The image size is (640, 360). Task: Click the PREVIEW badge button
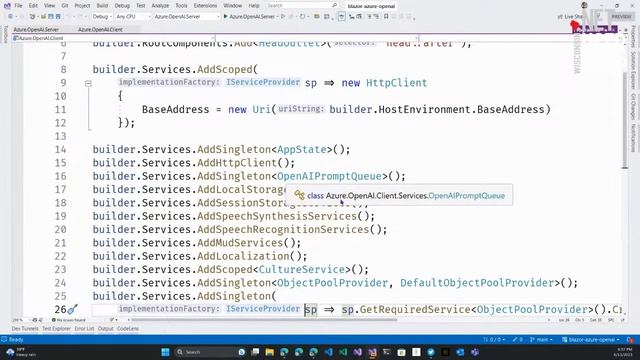pyautogui.click(x=621, y=16)
